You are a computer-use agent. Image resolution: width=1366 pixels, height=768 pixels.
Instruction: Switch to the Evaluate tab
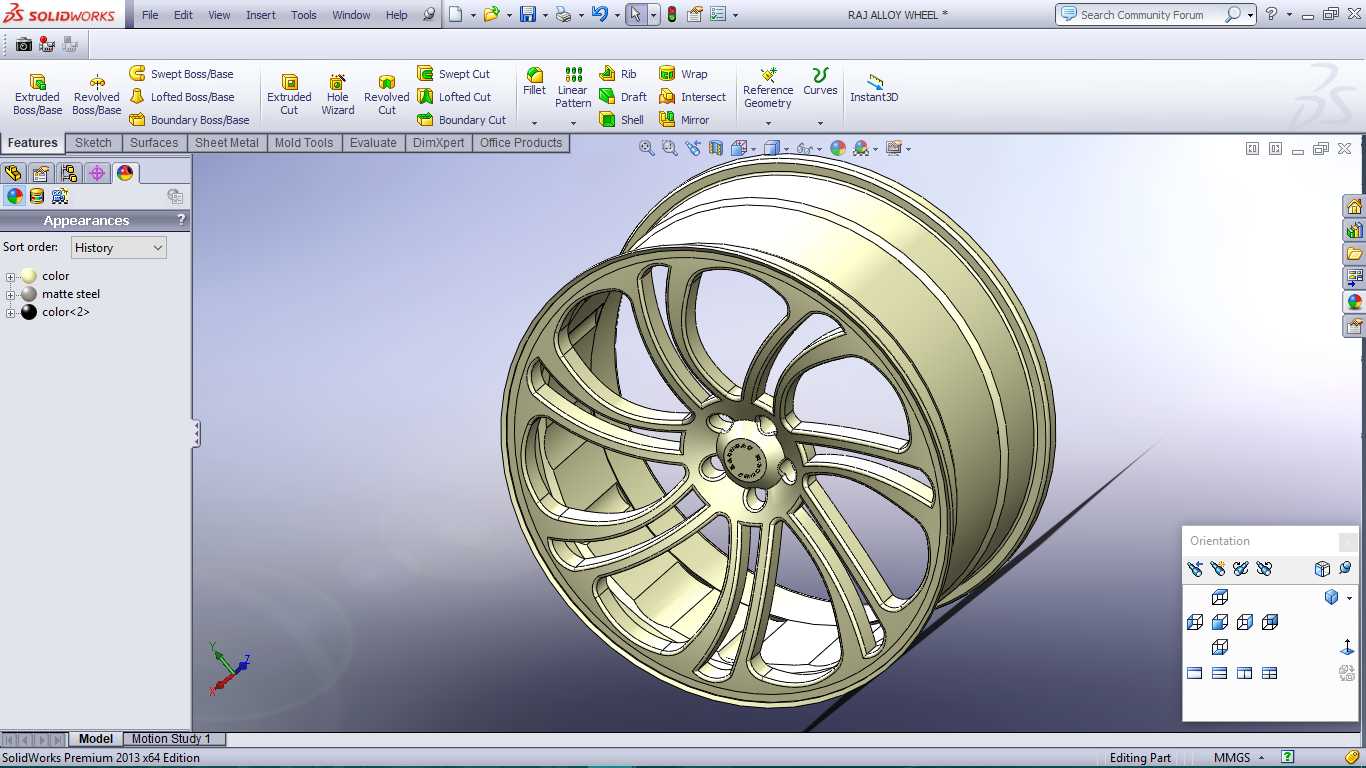(373, 143)
